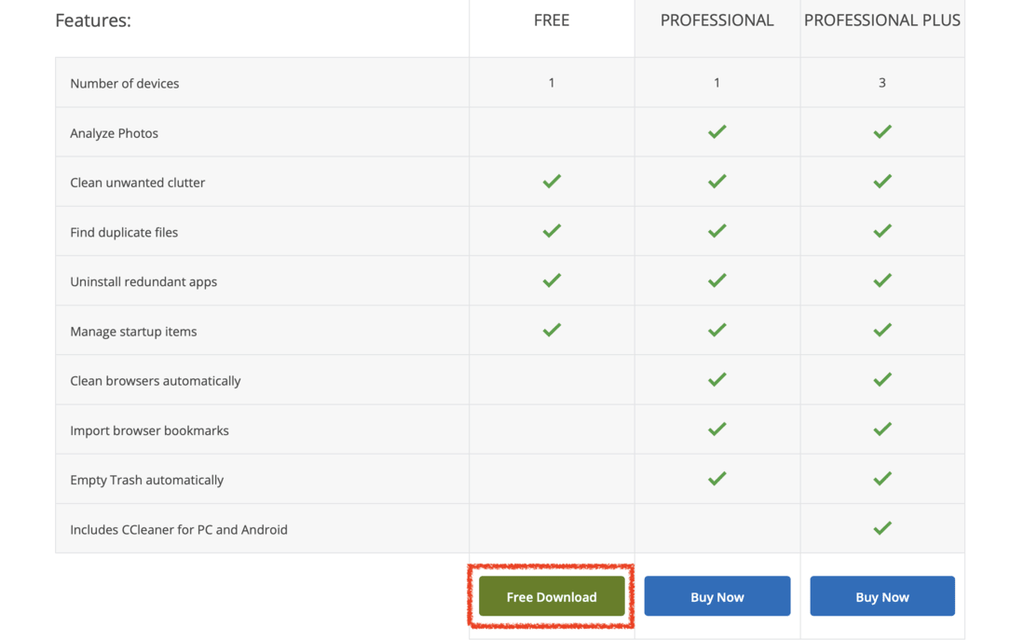This screenshot has height=640, width=1024.
Task: Click the FREE column header
Action: click(551, 20)
